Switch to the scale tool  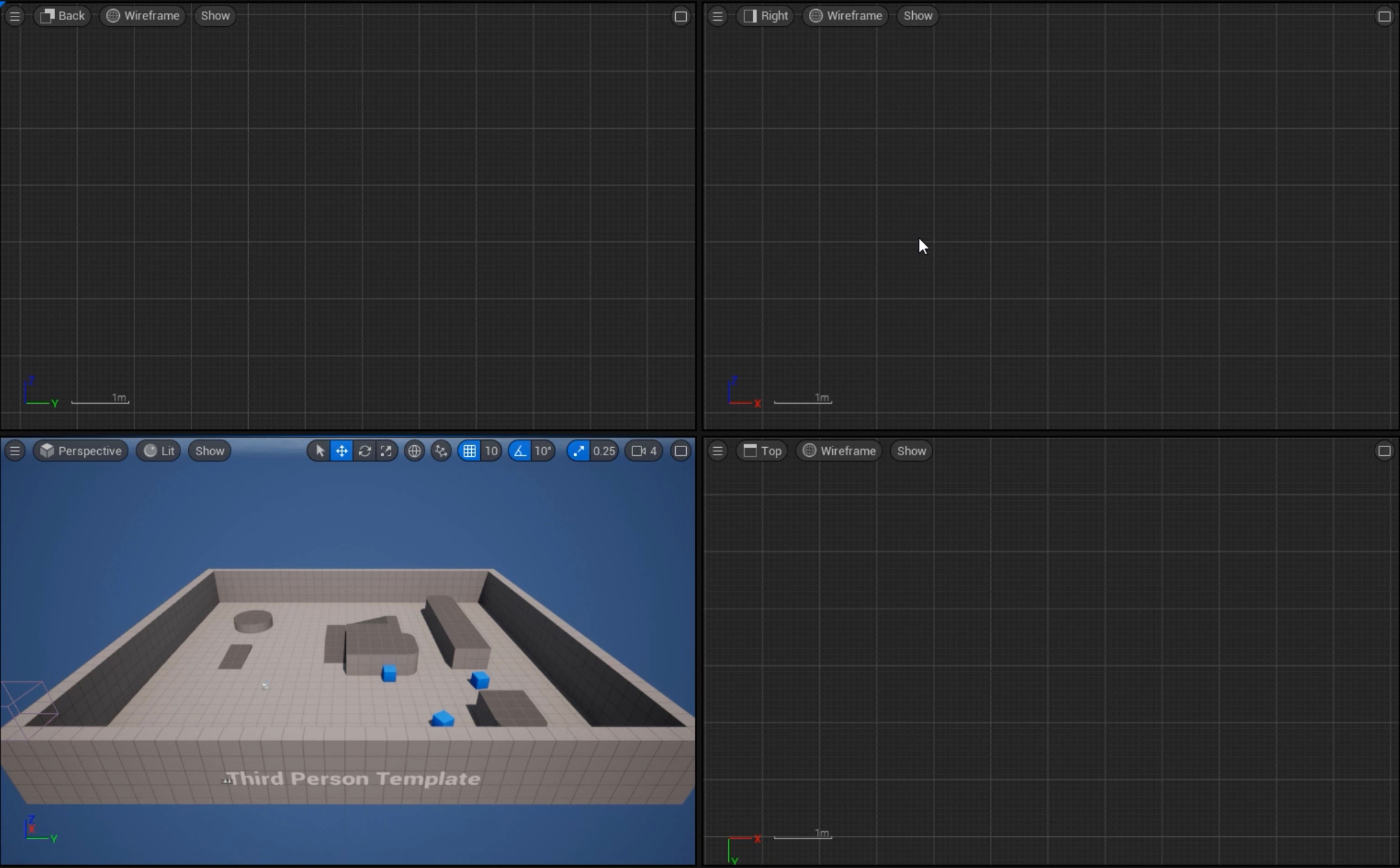click(x=387, y=451)
